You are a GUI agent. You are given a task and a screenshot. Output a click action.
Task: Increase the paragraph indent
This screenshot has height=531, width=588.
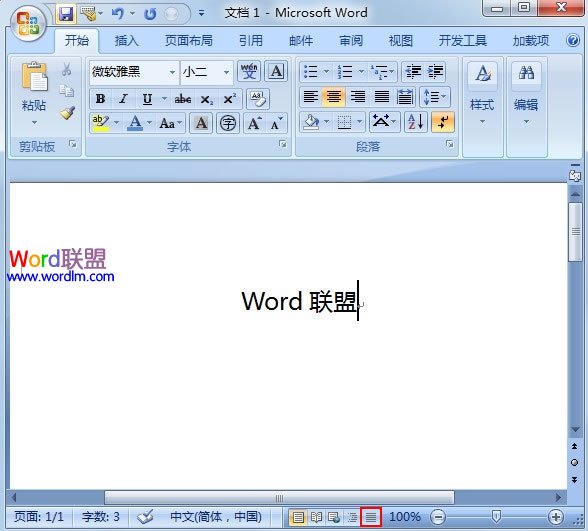coord(435,71)
